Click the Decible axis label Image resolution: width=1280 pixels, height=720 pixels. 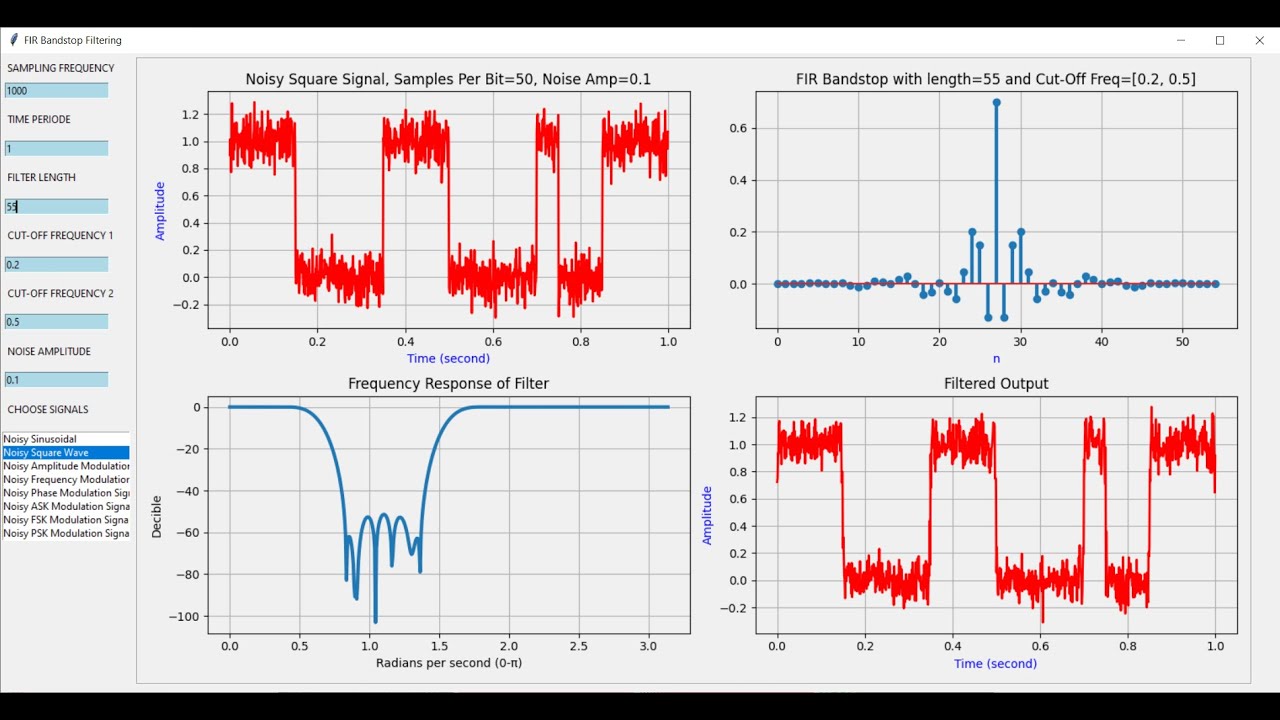(x=156, y=515)
